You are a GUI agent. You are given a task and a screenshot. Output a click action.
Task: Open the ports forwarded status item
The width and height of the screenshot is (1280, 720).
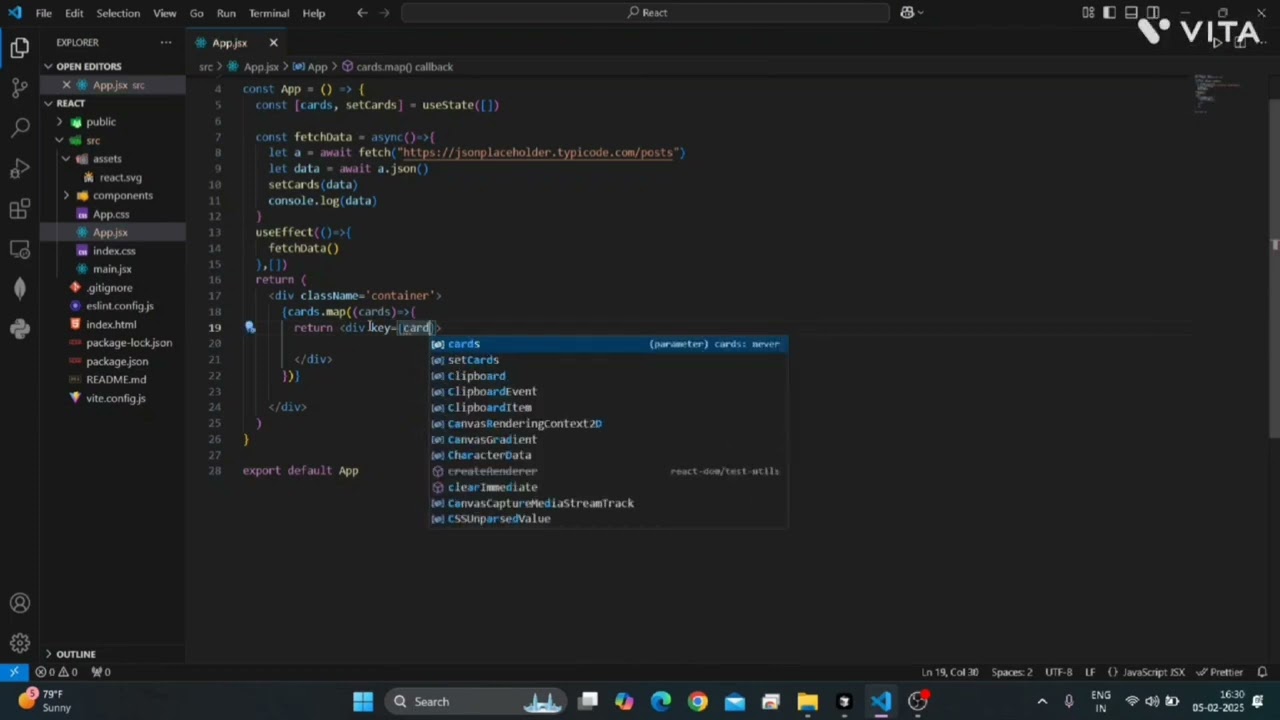(x=100, y=672)
